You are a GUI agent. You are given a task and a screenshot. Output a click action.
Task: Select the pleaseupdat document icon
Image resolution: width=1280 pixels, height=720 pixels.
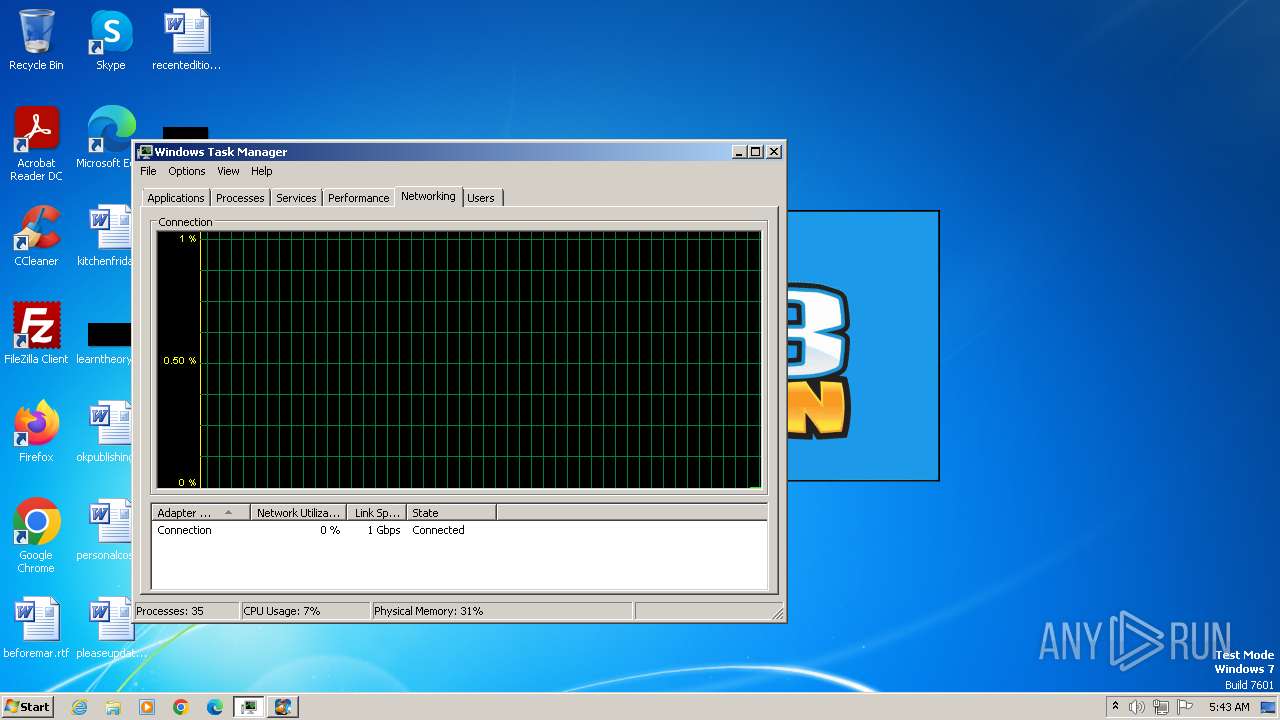point(110,628)
